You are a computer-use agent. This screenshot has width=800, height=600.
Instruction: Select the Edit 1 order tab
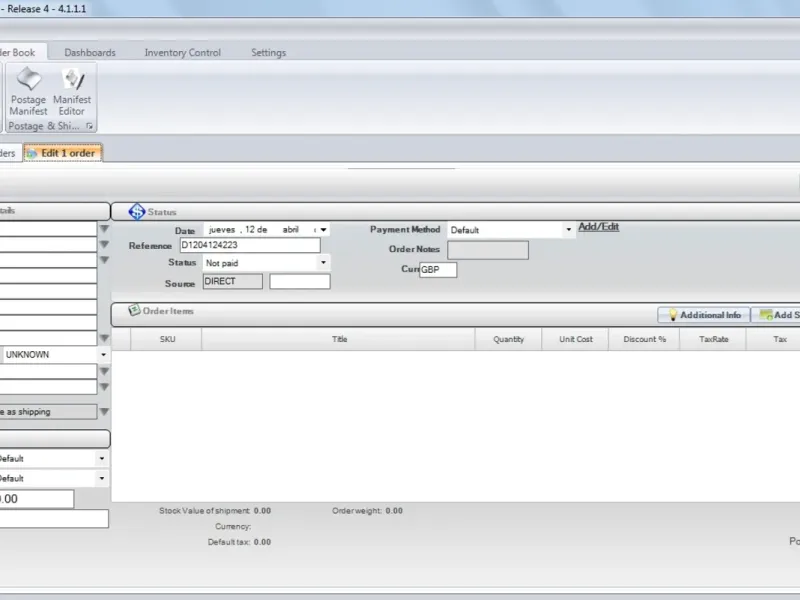[63, 153]
